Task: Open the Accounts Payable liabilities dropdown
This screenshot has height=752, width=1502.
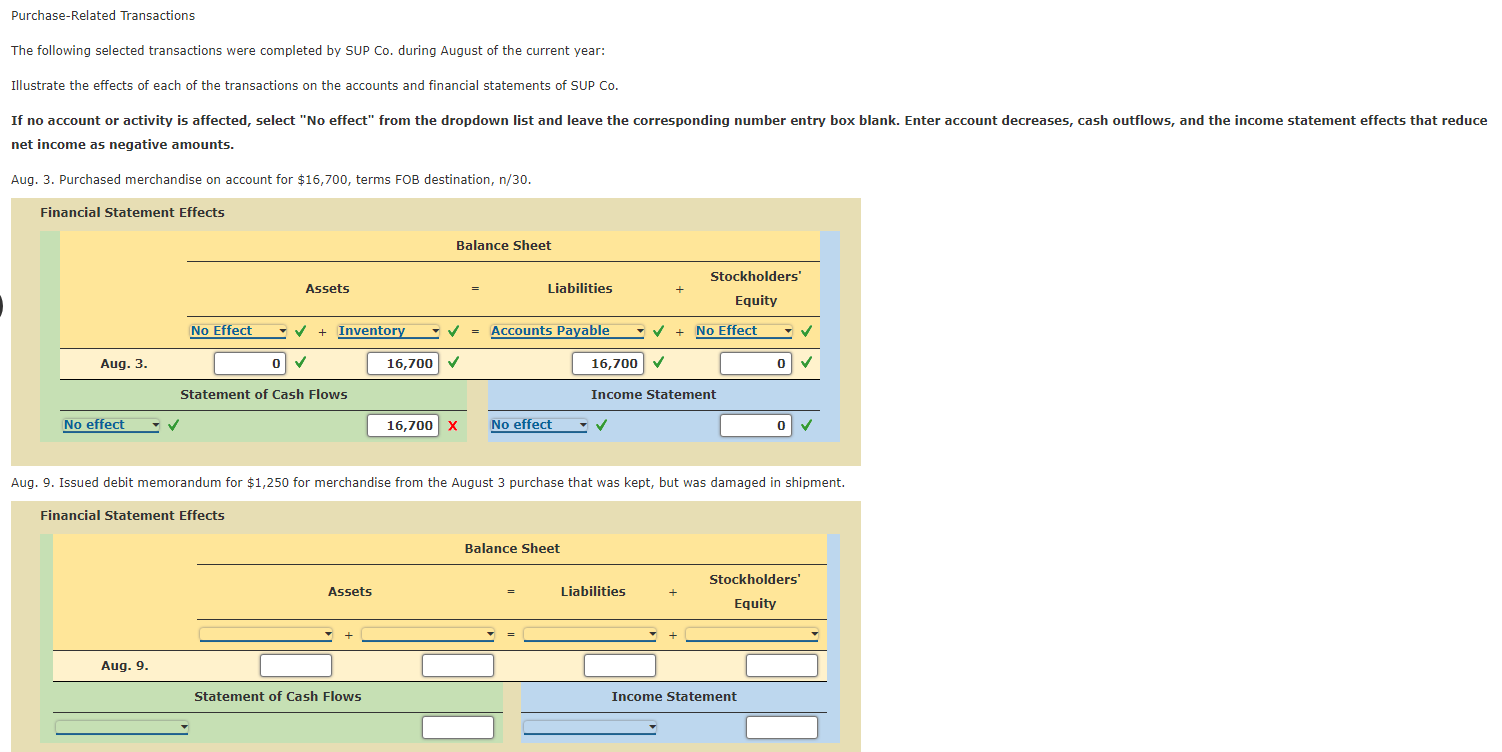Action: pos(567,331)
